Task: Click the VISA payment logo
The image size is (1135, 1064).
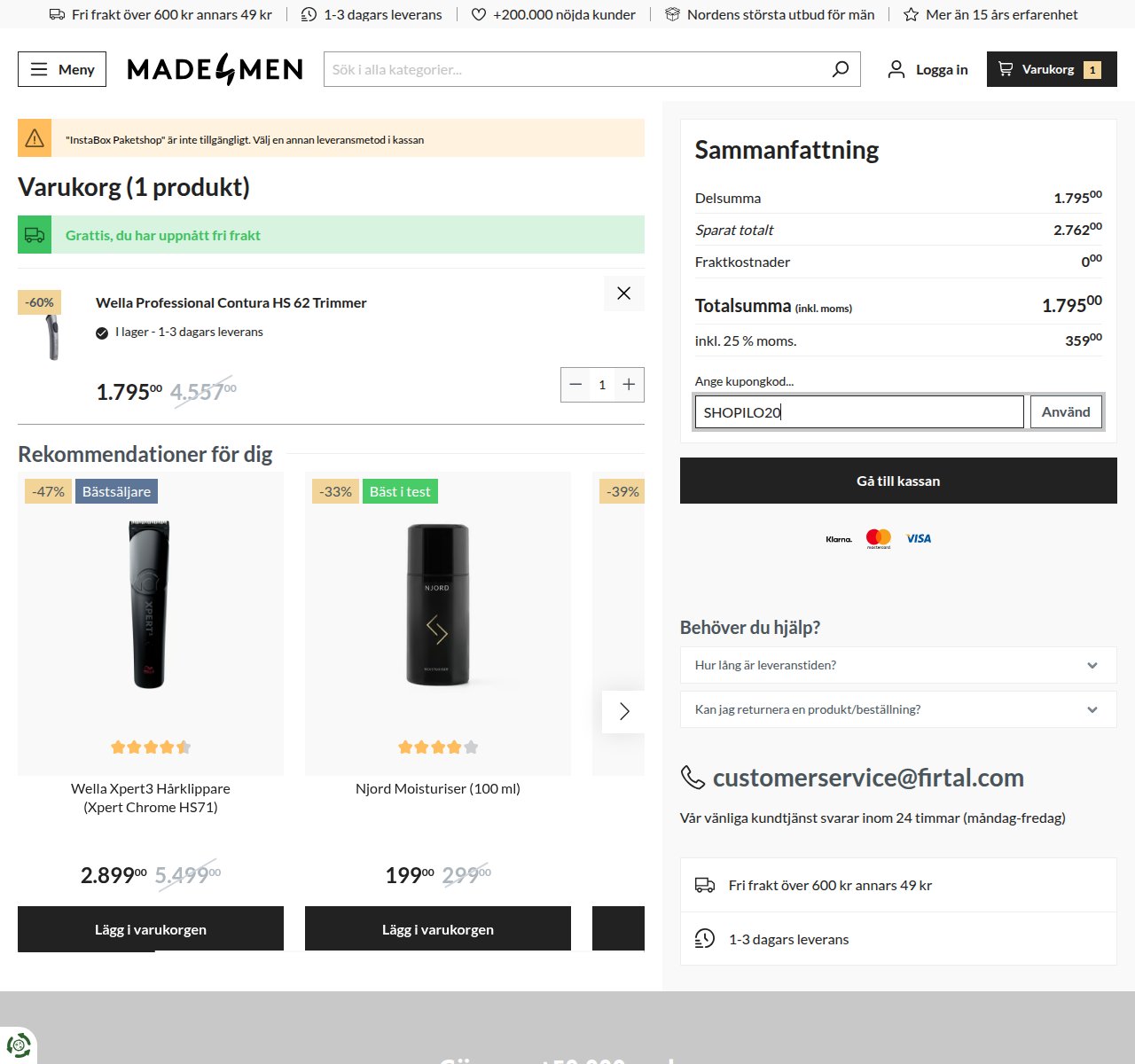Action: click(x=919, y=538)
